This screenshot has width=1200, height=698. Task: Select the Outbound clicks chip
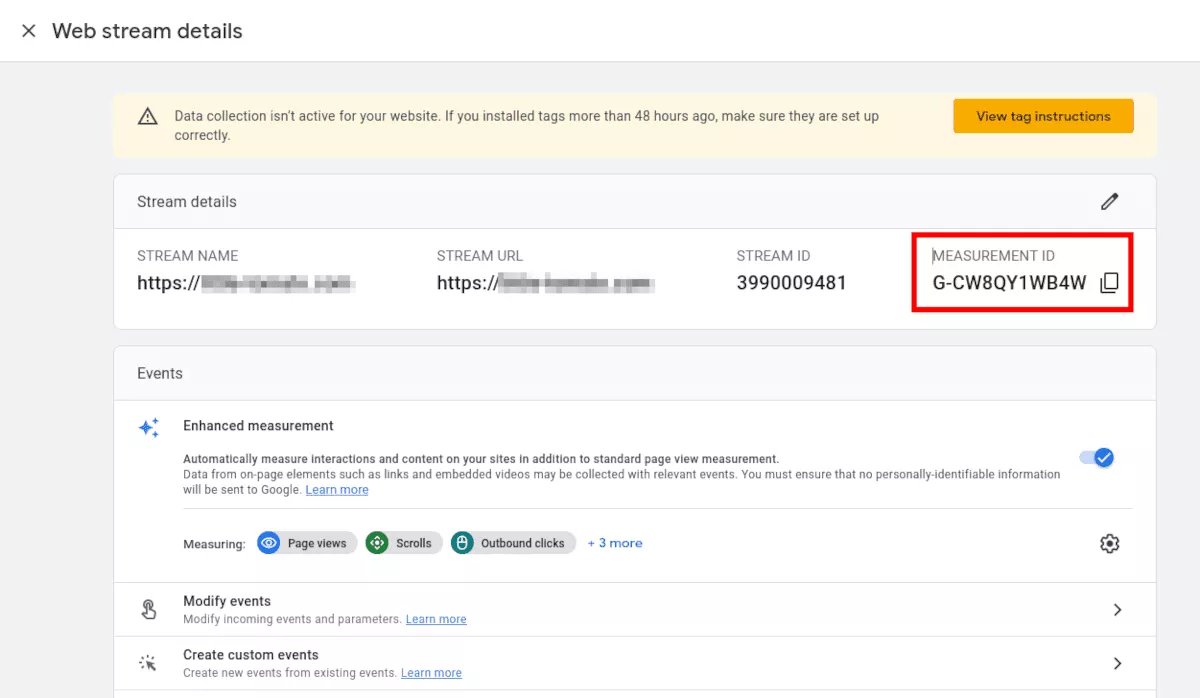point(513,543)
